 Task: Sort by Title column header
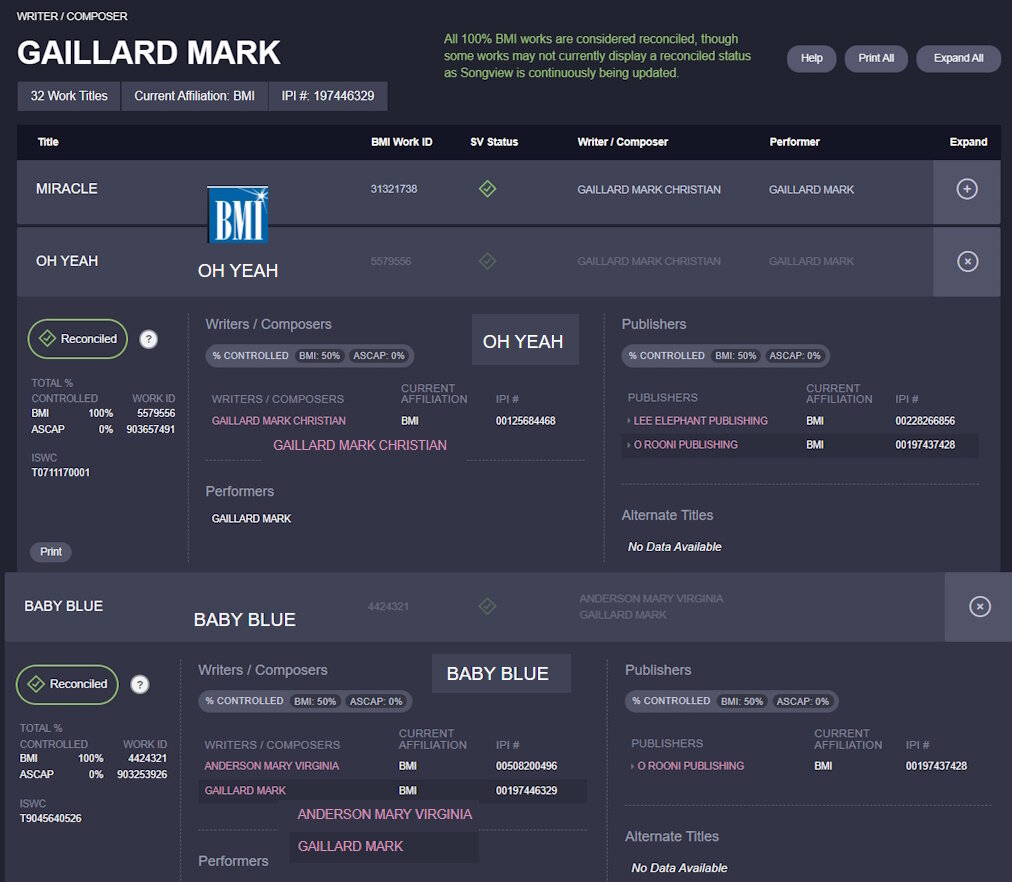click(48, 142)
